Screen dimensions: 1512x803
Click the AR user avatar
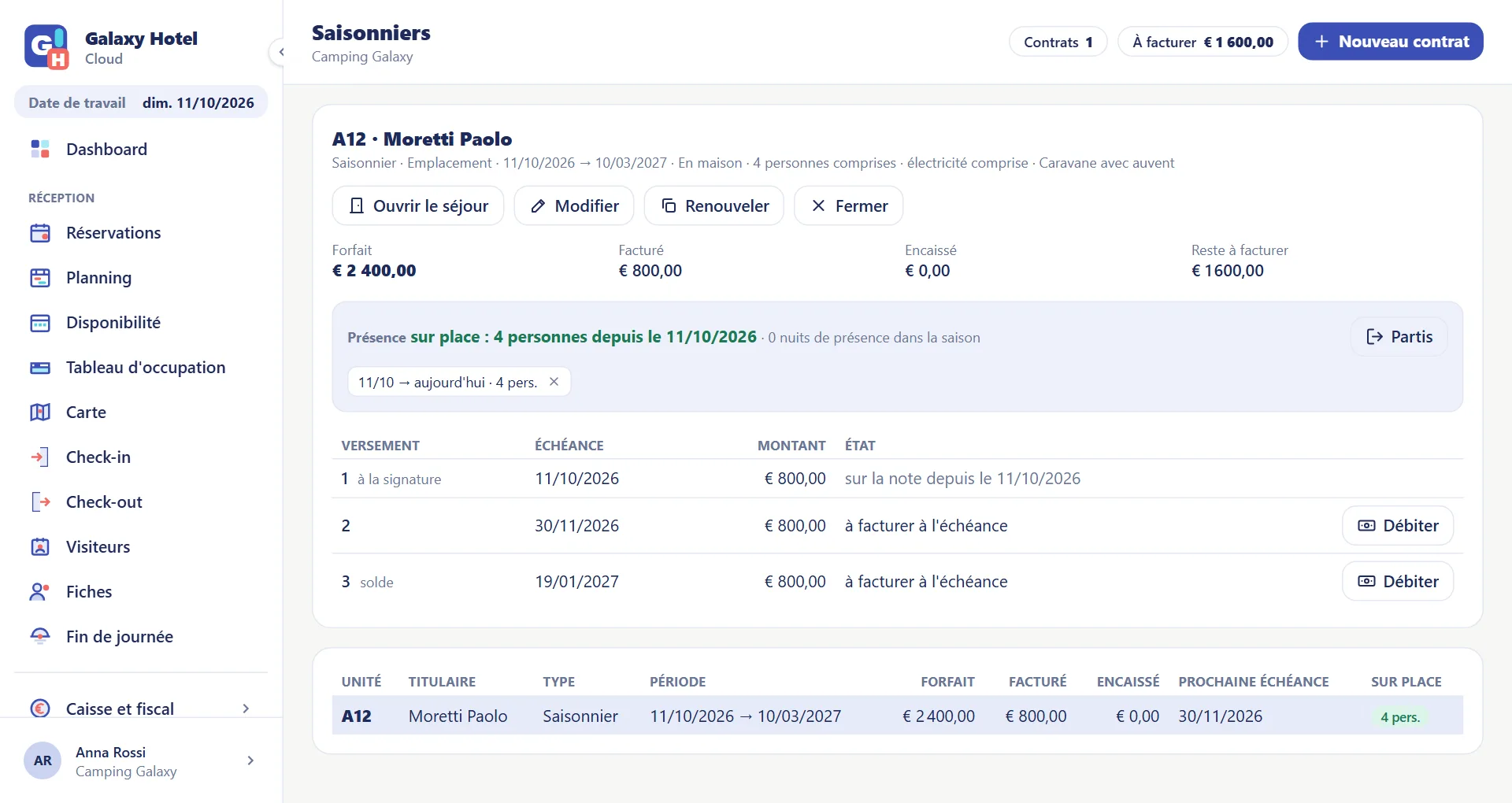pos(43,760)
